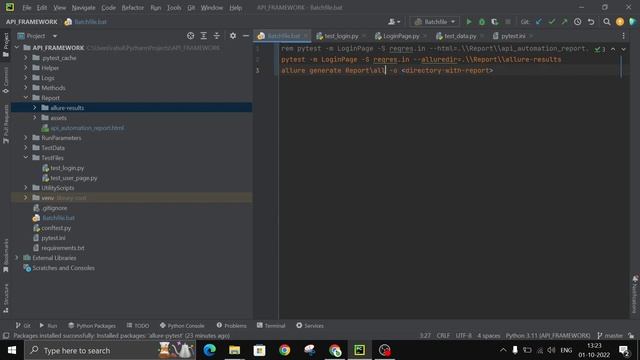Click the master Git branch widget
Screen dimensions: 640x360
tap(610, 336)
